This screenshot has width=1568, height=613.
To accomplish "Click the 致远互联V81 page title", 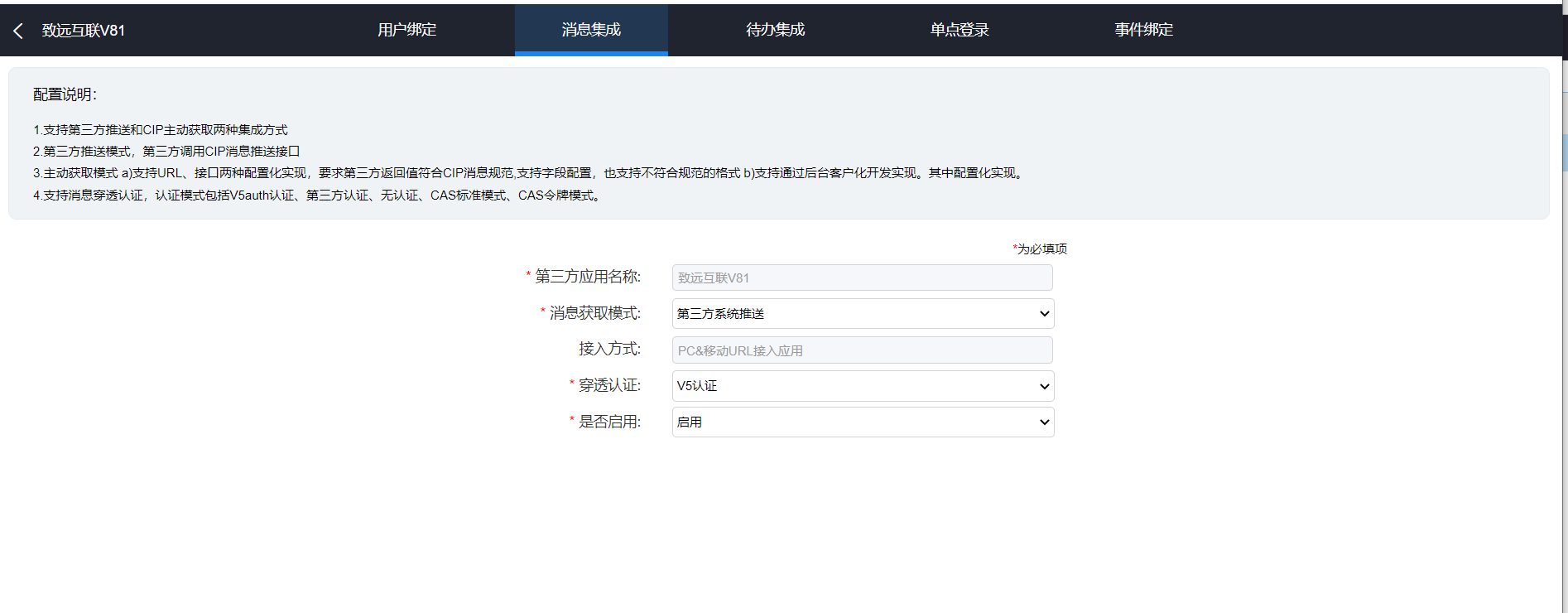I will [84, 31].
